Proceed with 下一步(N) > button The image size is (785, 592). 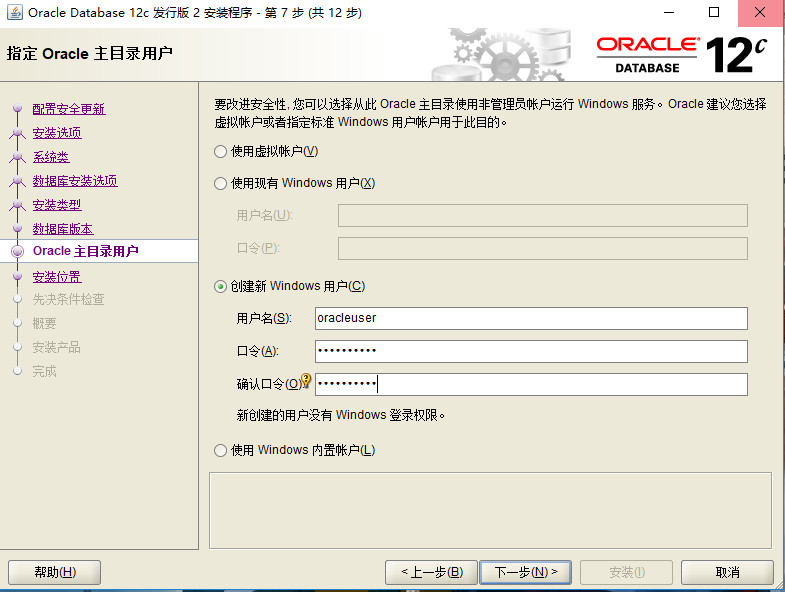click(x=526, y=572)
